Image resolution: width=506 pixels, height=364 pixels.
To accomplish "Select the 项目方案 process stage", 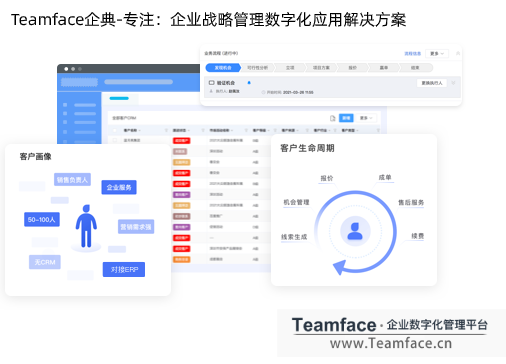I will pyautogui.click(x=321, y=68).
